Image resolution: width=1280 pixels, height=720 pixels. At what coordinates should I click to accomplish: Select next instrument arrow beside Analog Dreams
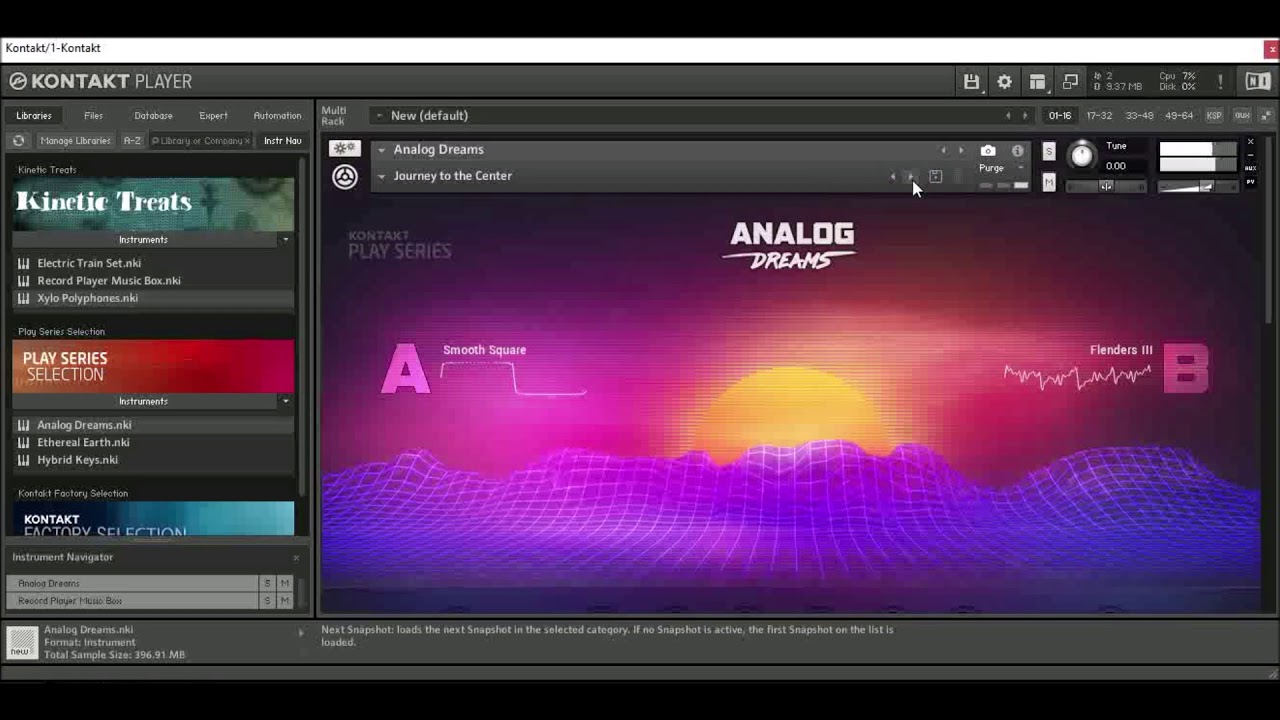[x=961, y=151]
